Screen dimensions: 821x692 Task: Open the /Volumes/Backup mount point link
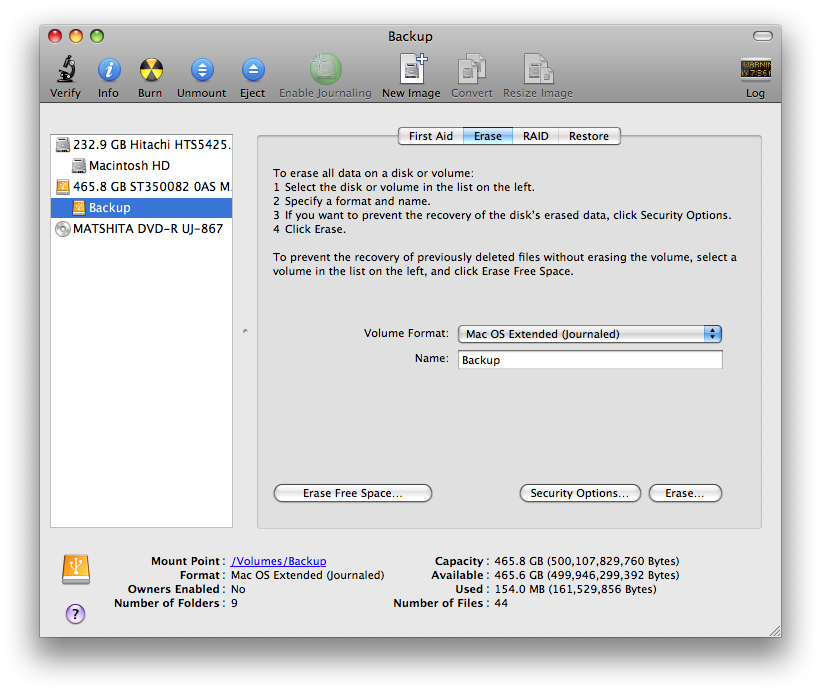[278, 561]
